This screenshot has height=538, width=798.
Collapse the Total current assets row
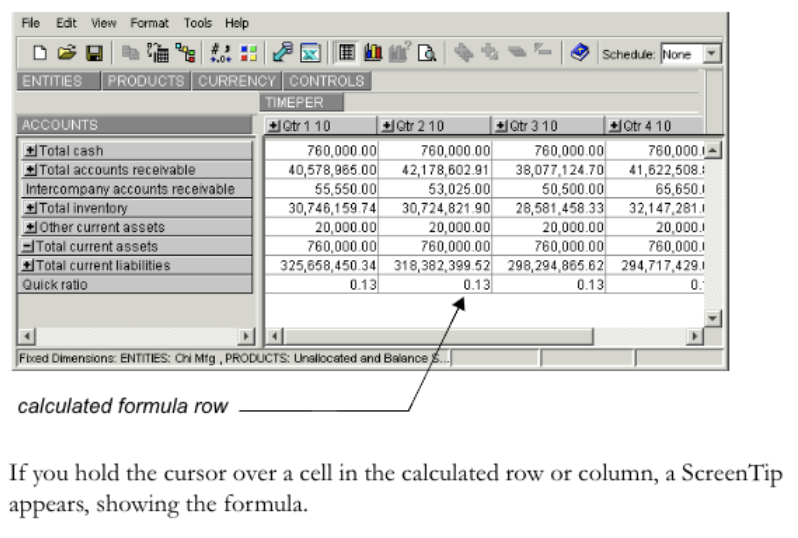[x=30, y=246]
